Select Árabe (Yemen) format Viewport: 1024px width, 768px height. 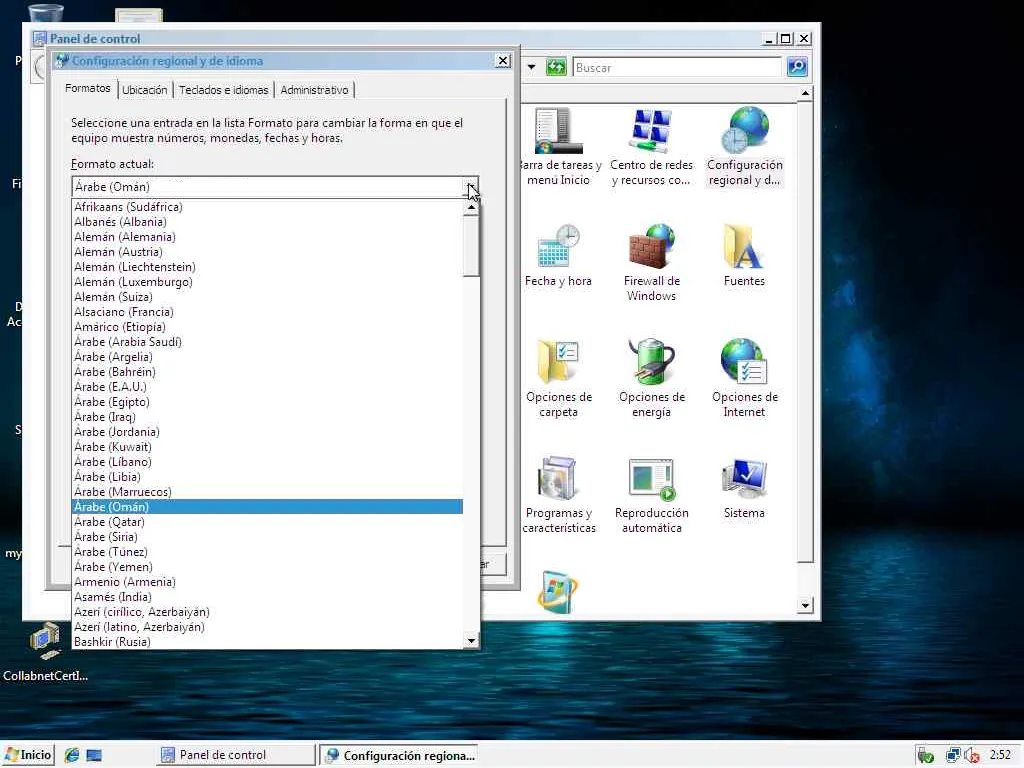coord(267,568)
